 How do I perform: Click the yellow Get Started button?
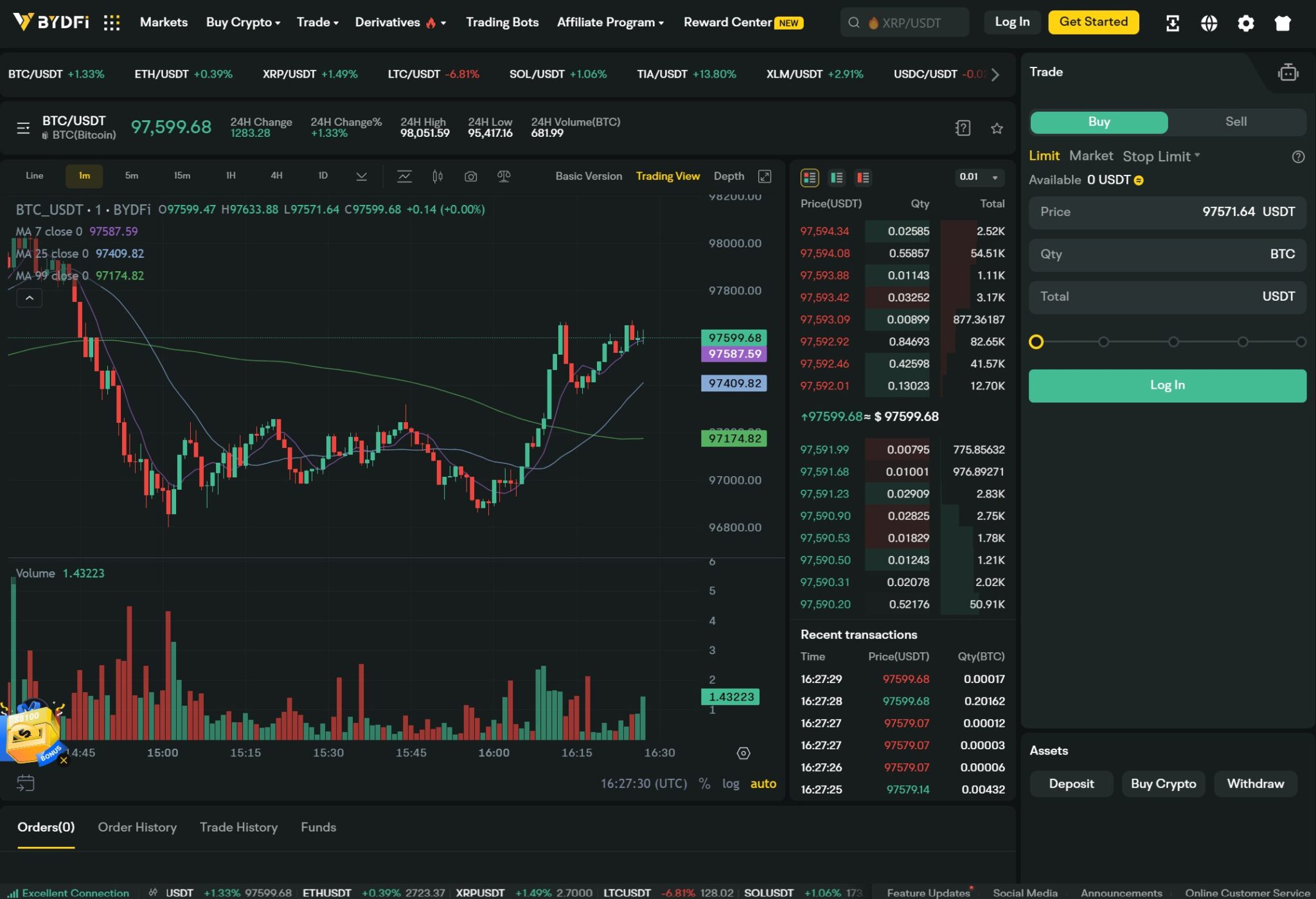coord(1093,22)
